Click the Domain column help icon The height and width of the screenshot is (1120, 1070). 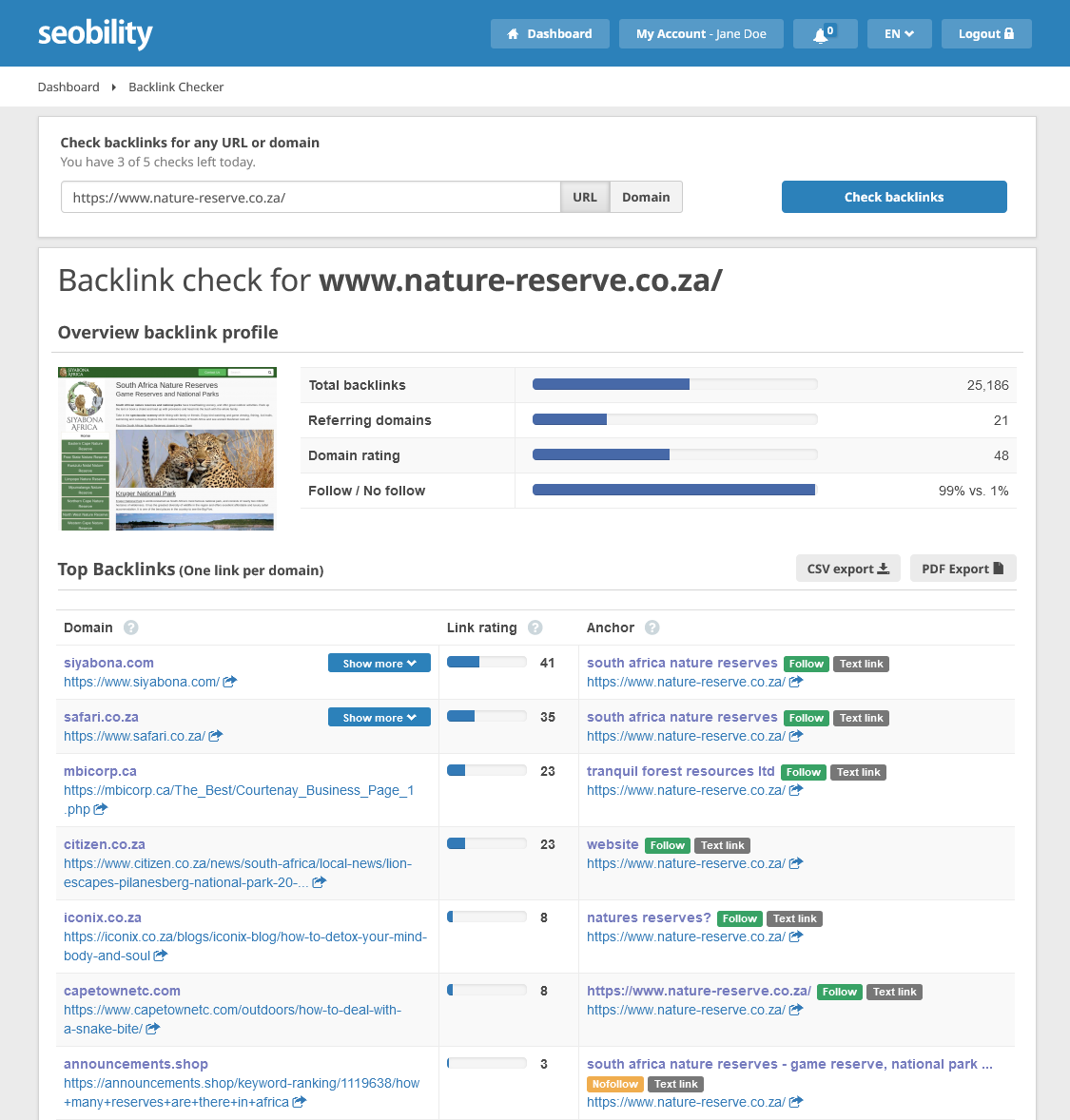tap(131, 628)
